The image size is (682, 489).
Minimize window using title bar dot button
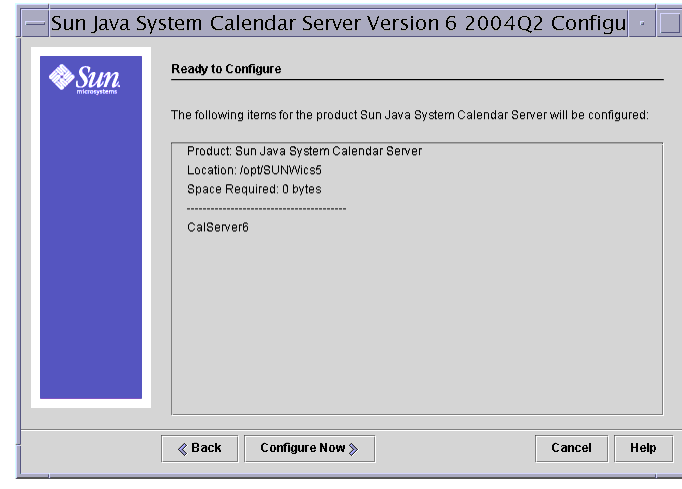(x=642, y=23)
